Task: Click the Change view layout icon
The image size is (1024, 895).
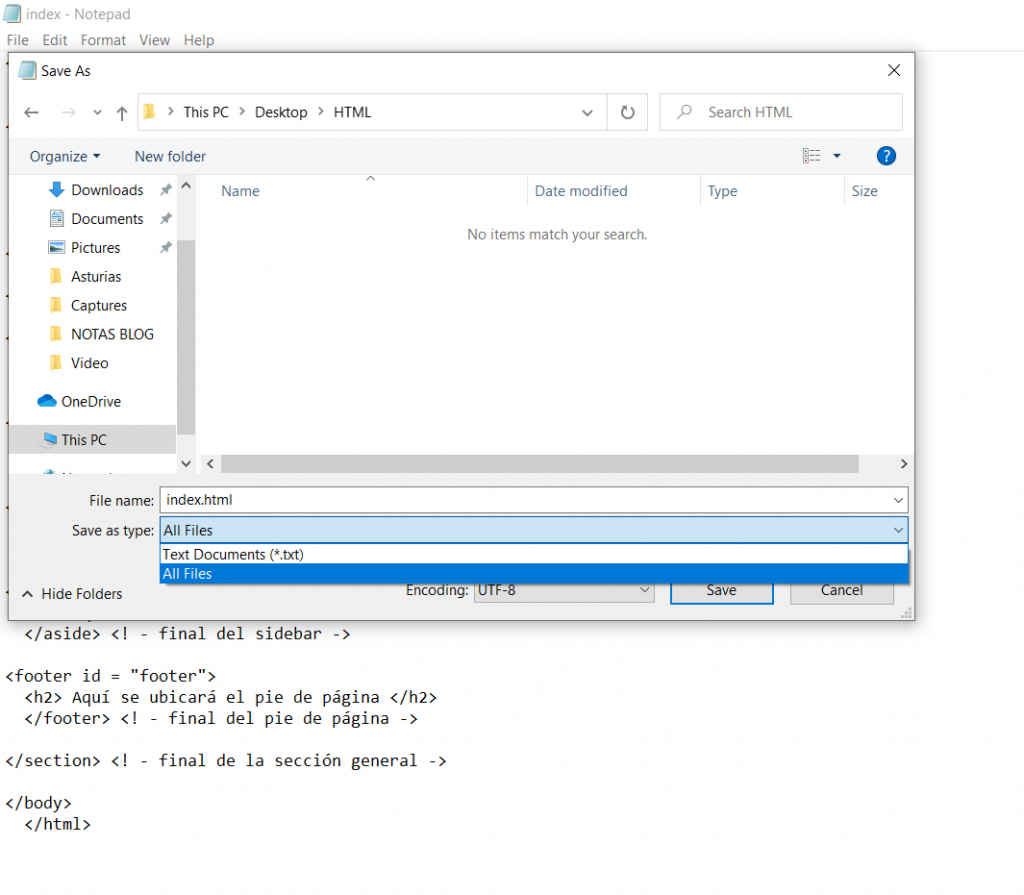Action: click(812, 156)
